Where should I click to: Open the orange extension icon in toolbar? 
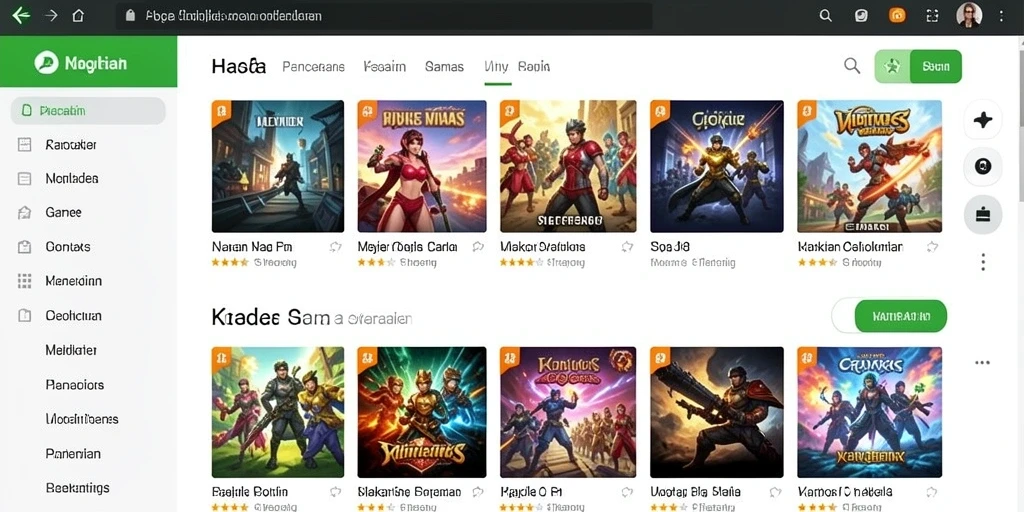coord(897,16)
